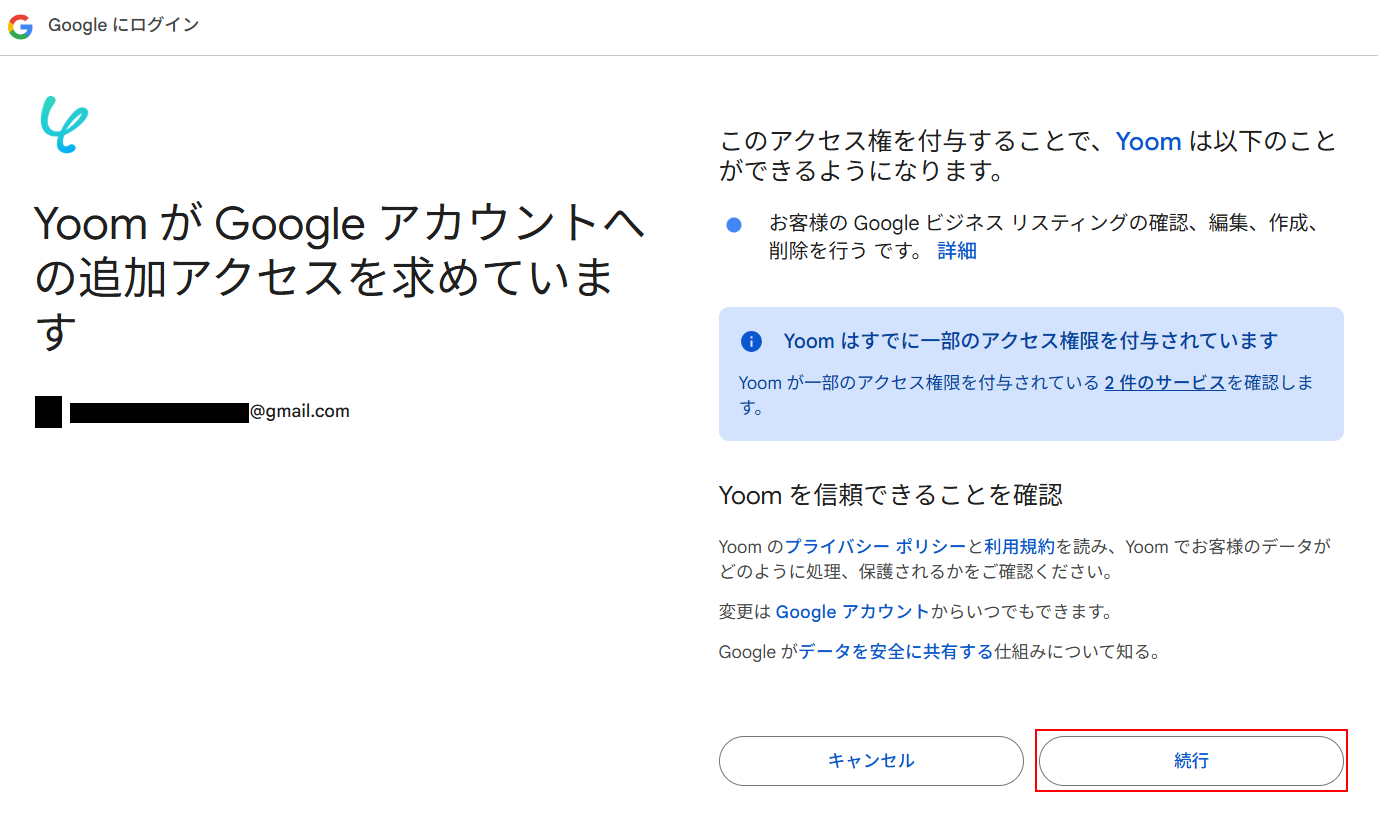The image size is (1378, 823).
Task: Open the 利用規約 link
Action: [1019, 547]
